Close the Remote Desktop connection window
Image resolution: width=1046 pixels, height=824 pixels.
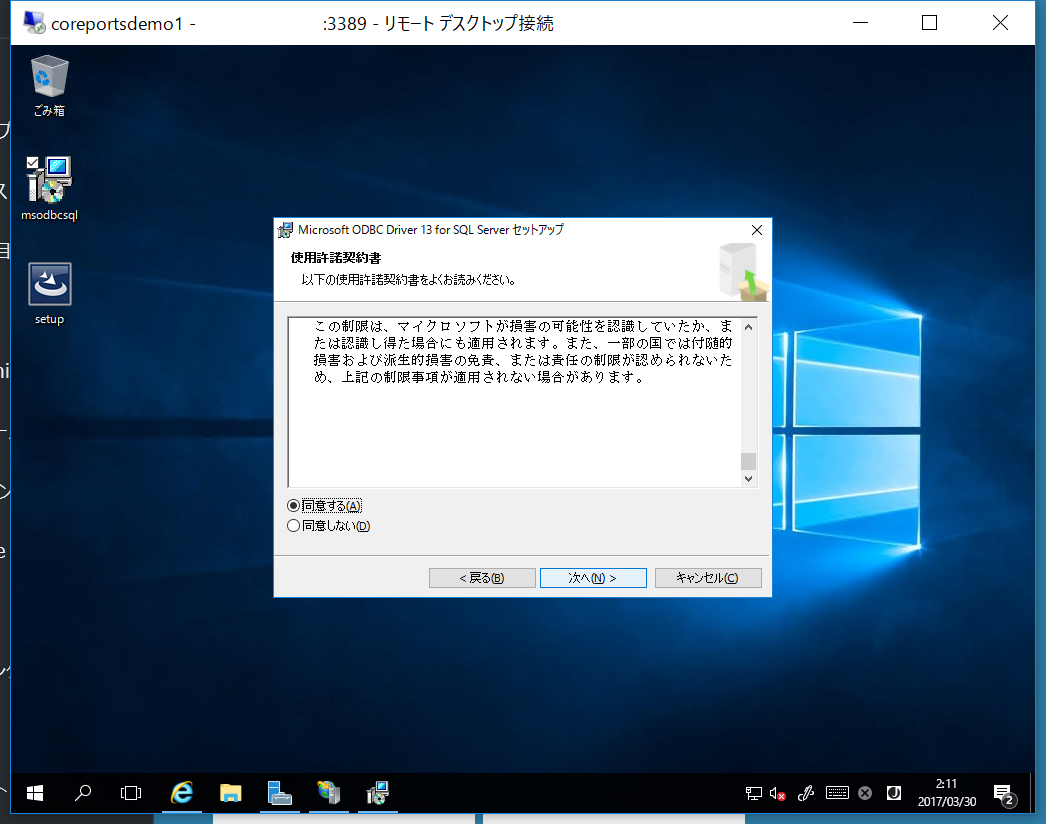pos(1000,23)
